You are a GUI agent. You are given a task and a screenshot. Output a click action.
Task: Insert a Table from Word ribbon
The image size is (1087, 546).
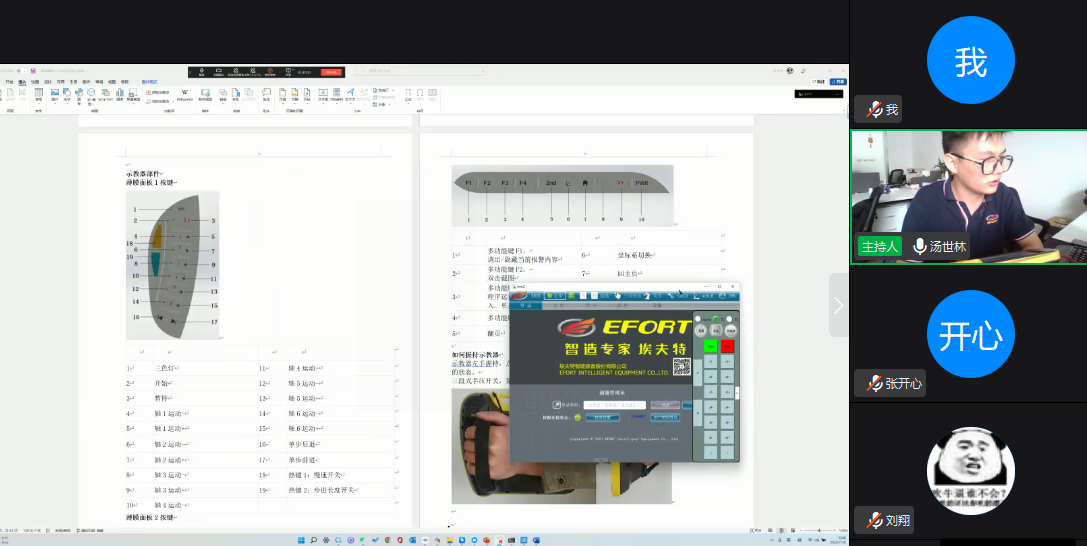[39, 95]
